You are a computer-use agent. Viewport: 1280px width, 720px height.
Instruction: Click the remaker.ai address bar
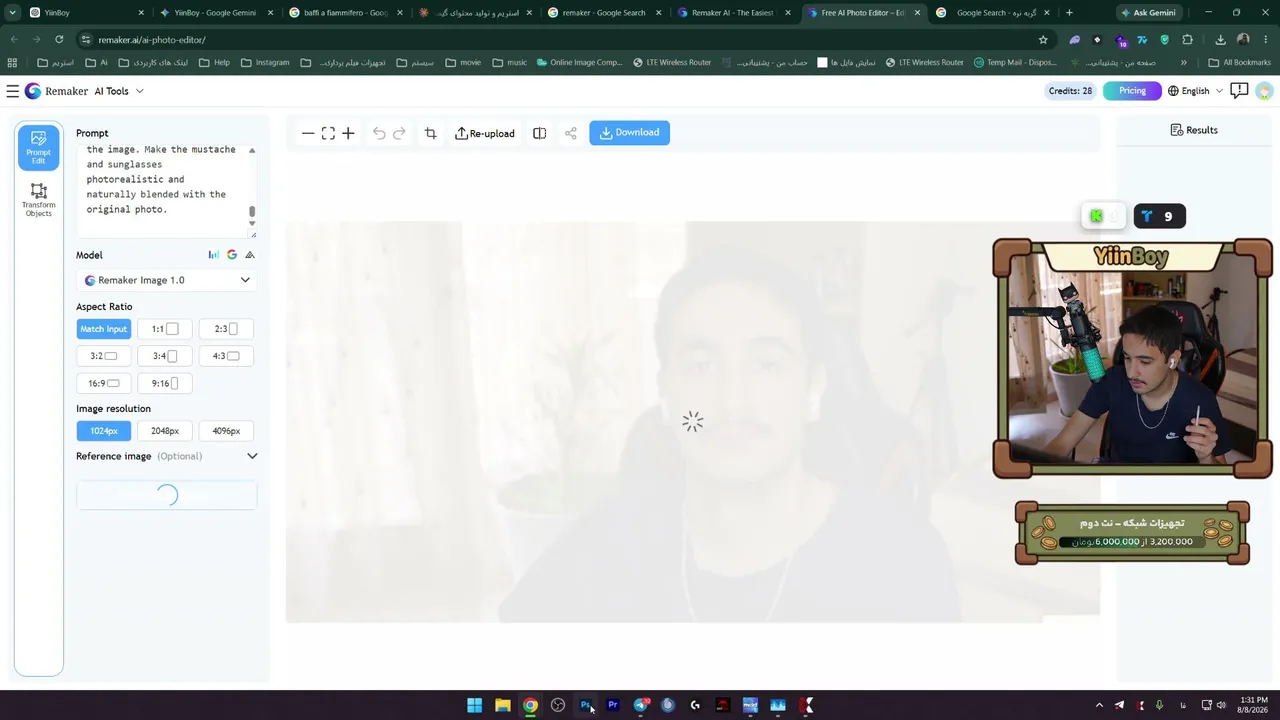pyautogui.click(x=560, y=40)
